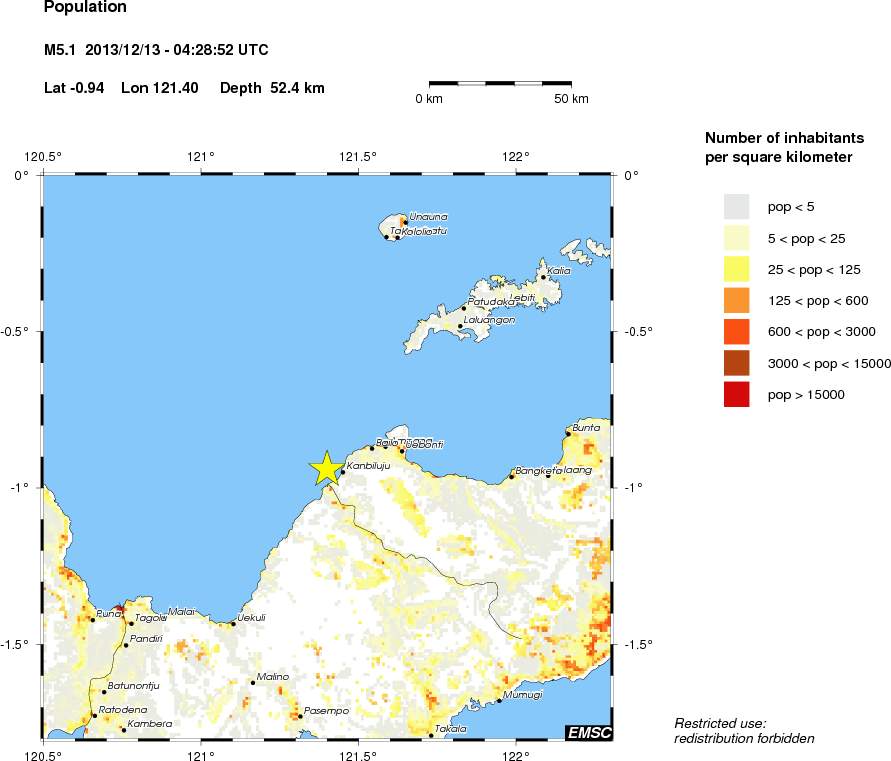Click the 'Mumugi' town label
Screen dimensions: 891x761
click(523, 695)
